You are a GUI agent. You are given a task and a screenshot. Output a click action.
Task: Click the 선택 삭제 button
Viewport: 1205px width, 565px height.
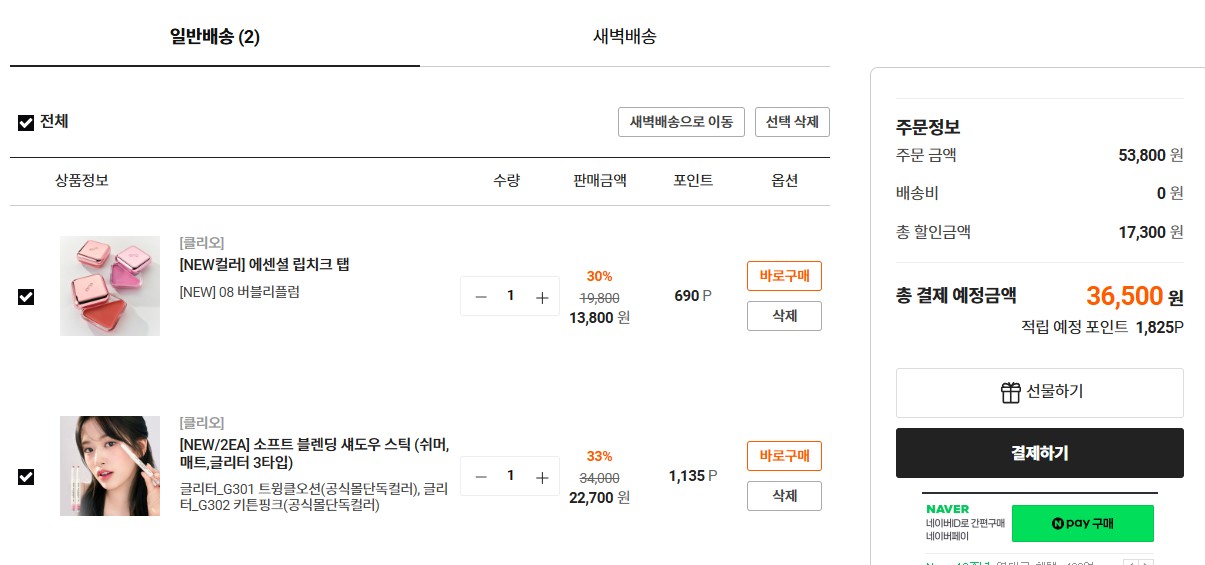tap(792, 122)
